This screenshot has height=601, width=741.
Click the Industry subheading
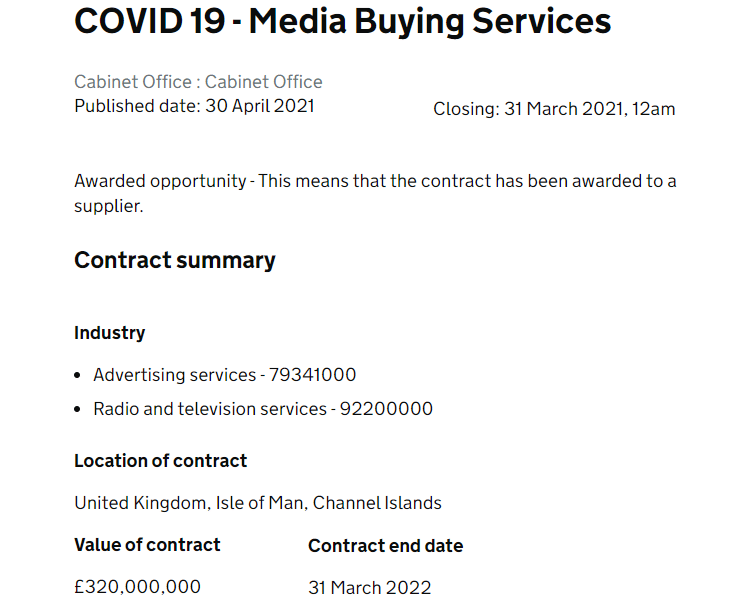point(110,333)
